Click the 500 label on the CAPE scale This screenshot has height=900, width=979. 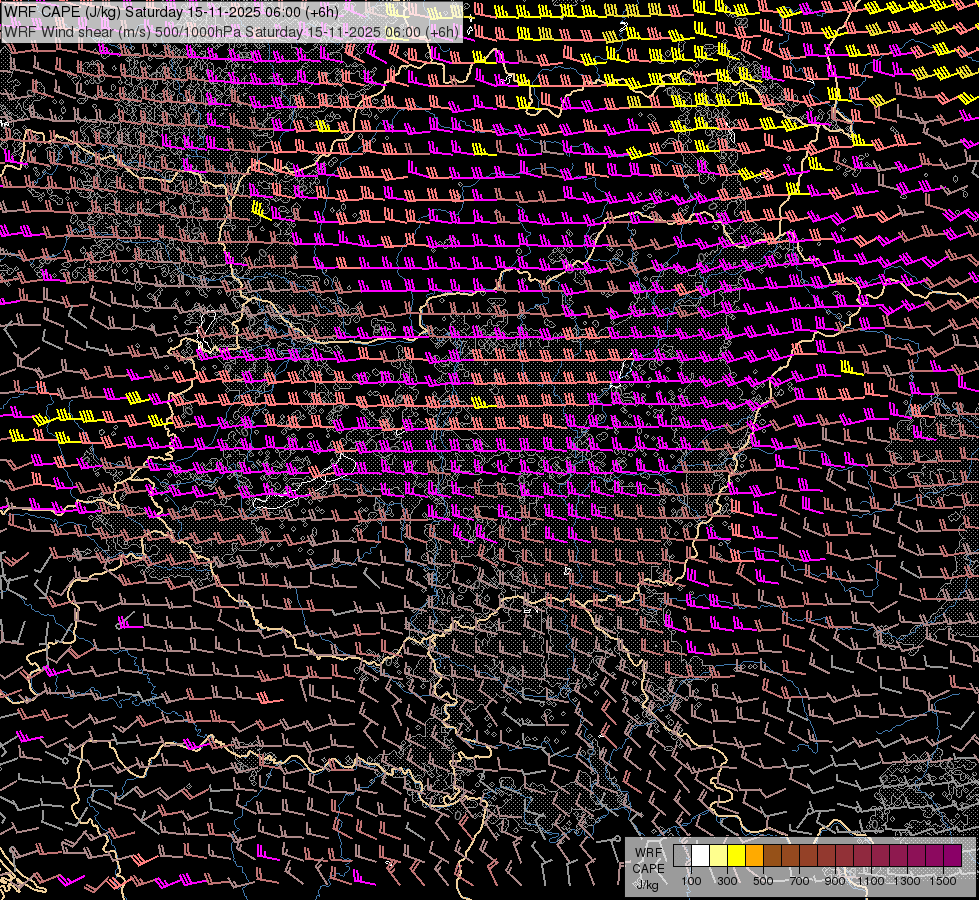point(763,881)
